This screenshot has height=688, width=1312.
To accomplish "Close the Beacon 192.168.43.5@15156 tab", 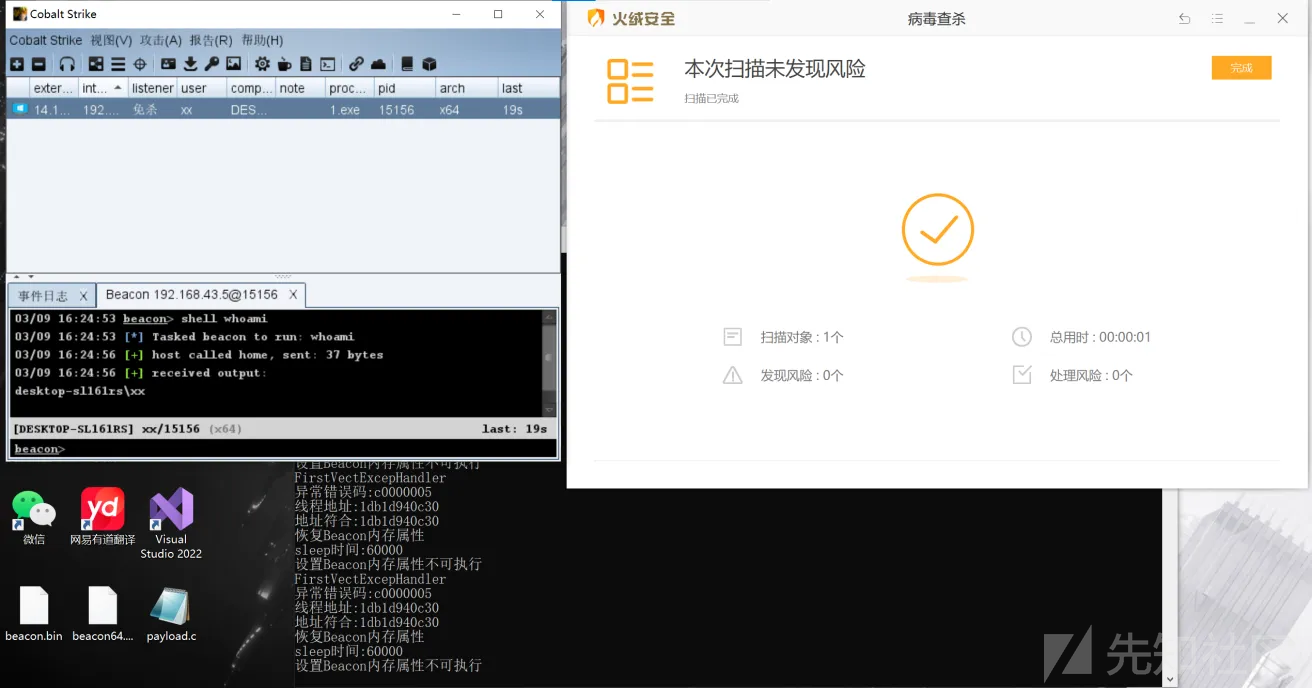I will point(293,295).
